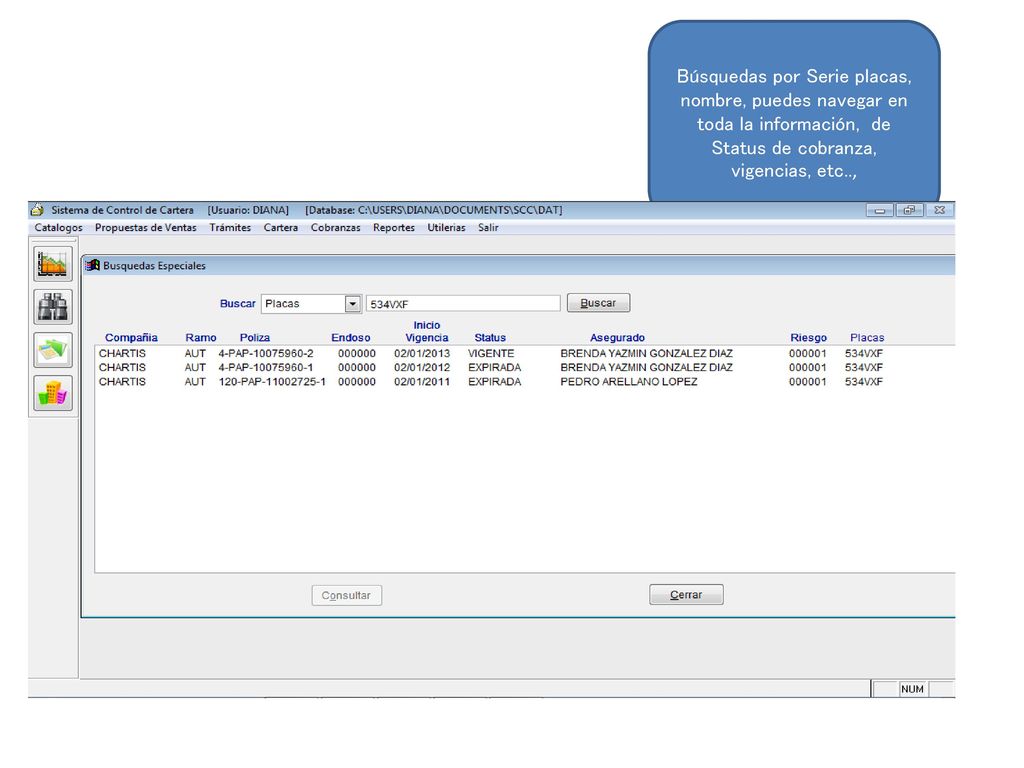Click the Compañia column header
The height and width of the screenshot is (768, 1024).
coord(131,338)
